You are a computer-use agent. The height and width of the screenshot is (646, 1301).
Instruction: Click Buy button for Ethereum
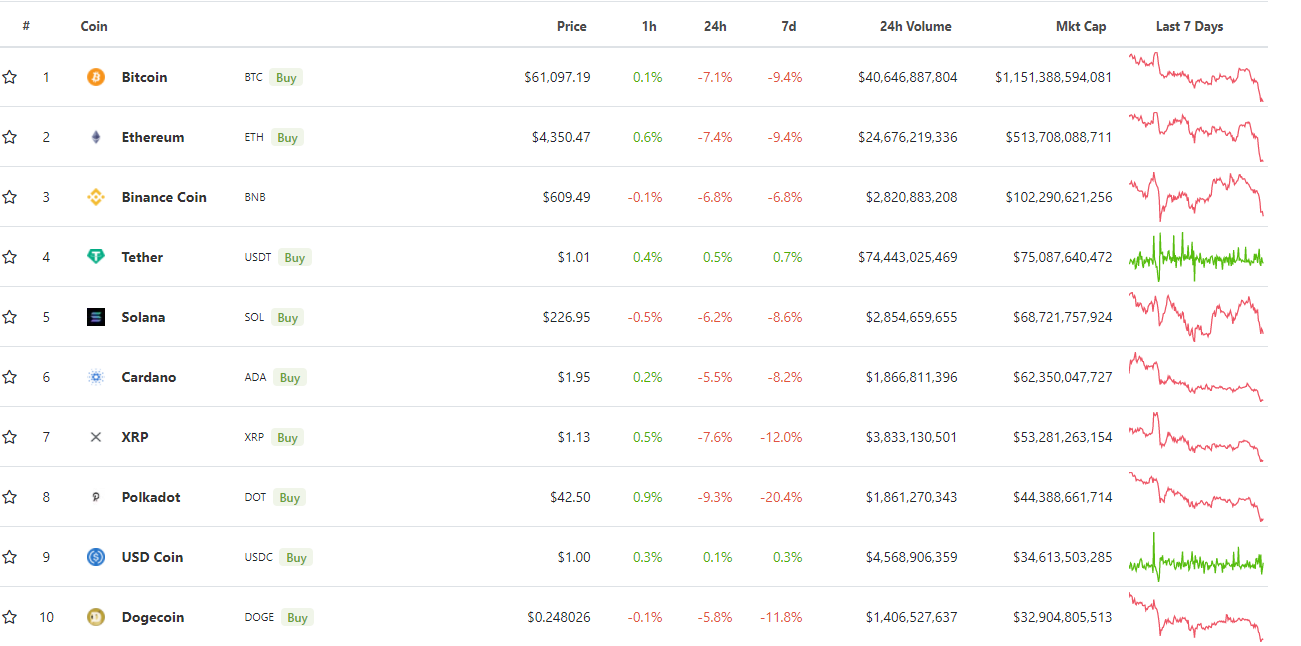(x=287, y=137)
